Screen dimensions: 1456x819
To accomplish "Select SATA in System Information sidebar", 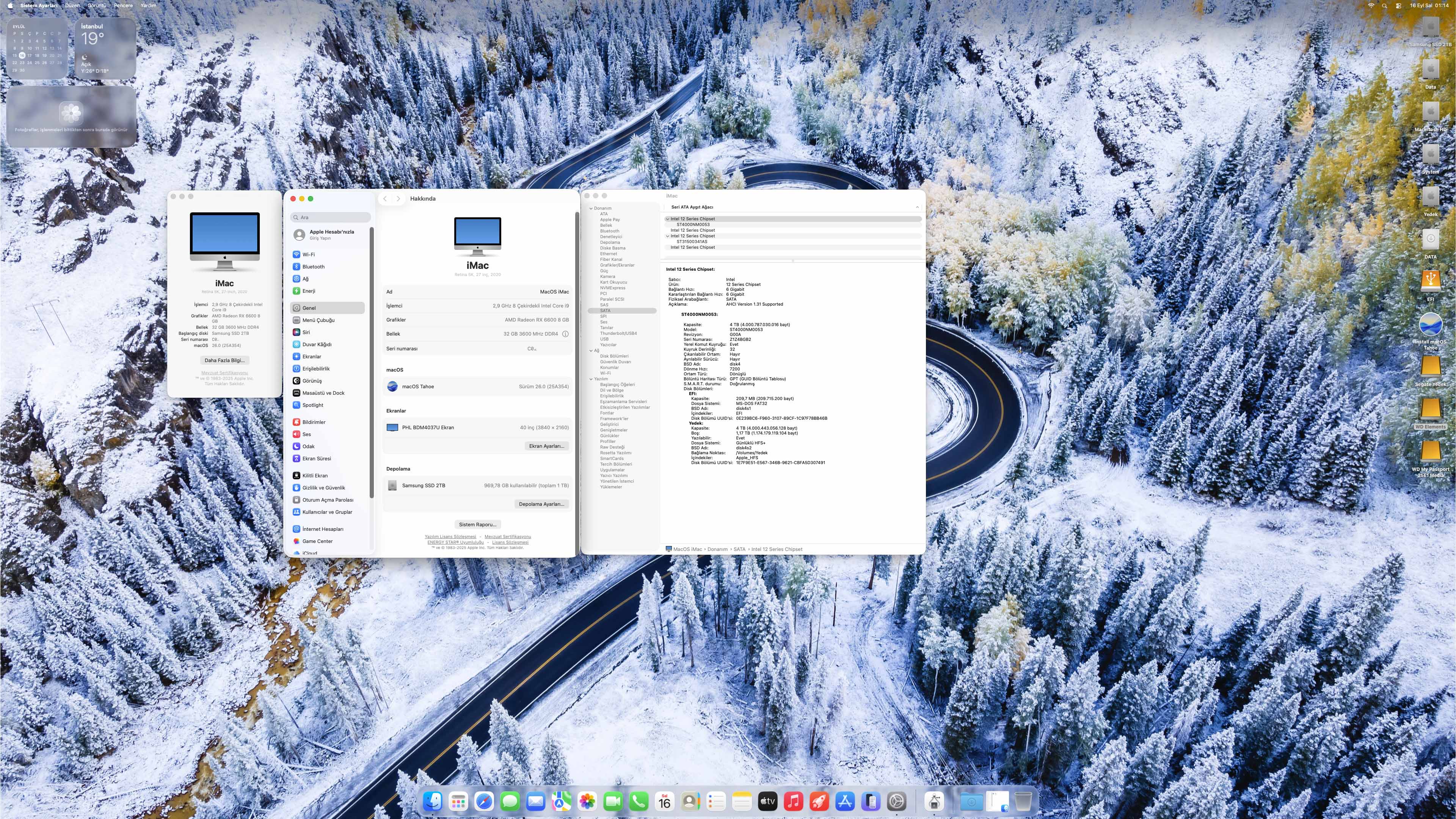I will [x=622, y=311].
